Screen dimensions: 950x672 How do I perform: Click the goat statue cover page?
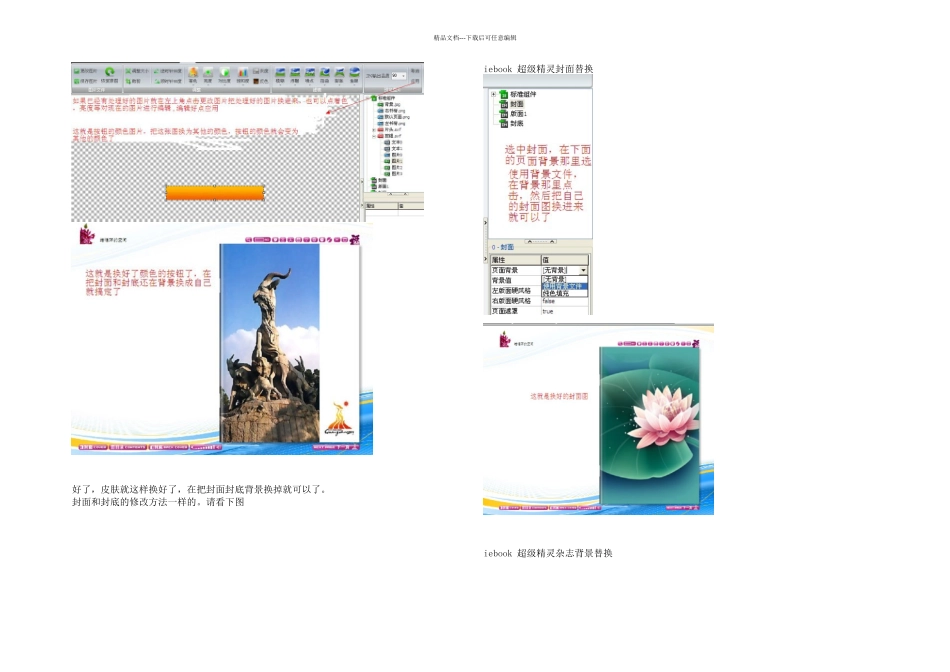[x=290, y=343]
